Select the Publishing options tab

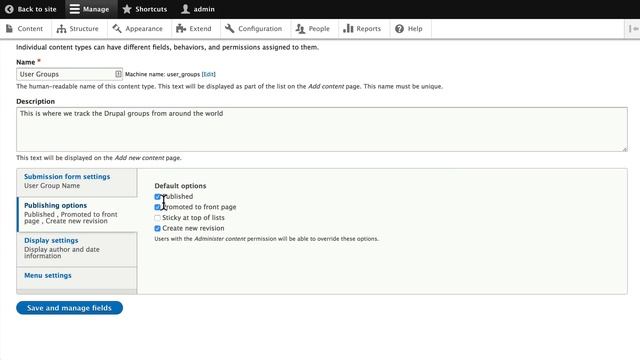(x=78, y=214)
